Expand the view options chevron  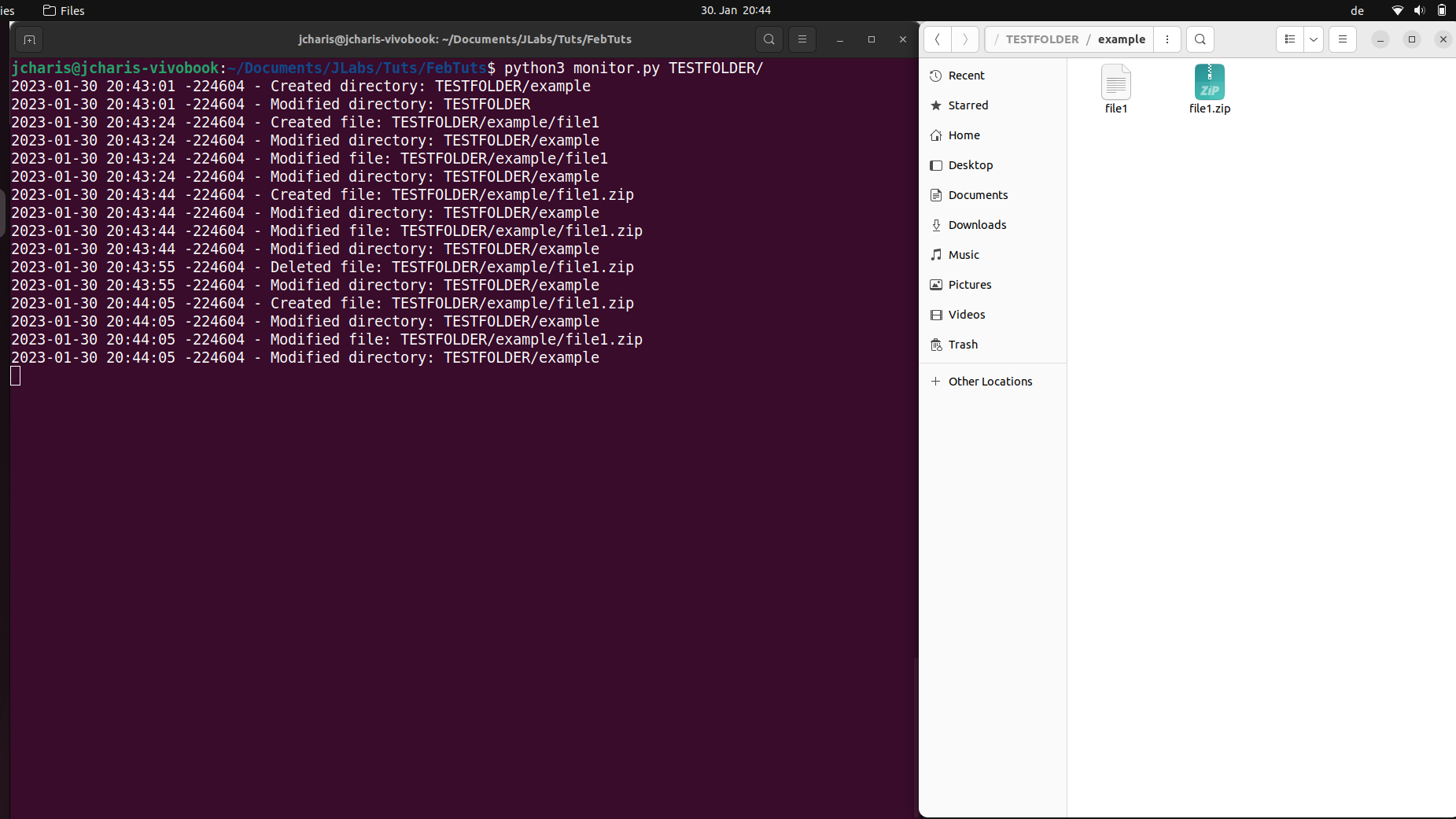(x=1313, y=39)
